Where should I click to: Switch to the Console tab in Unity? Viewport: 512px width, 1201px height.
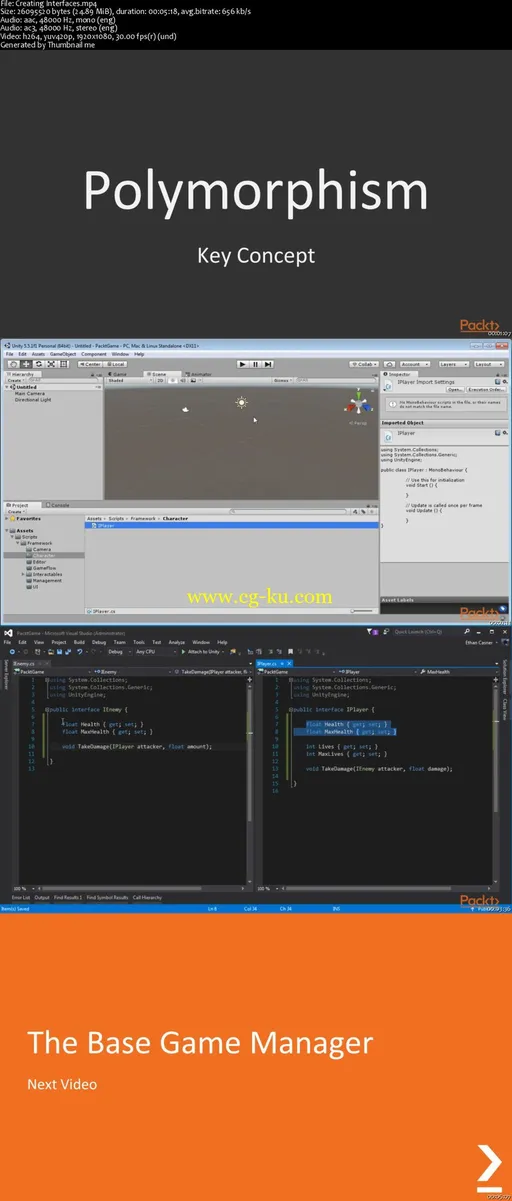tap(58, 505)
